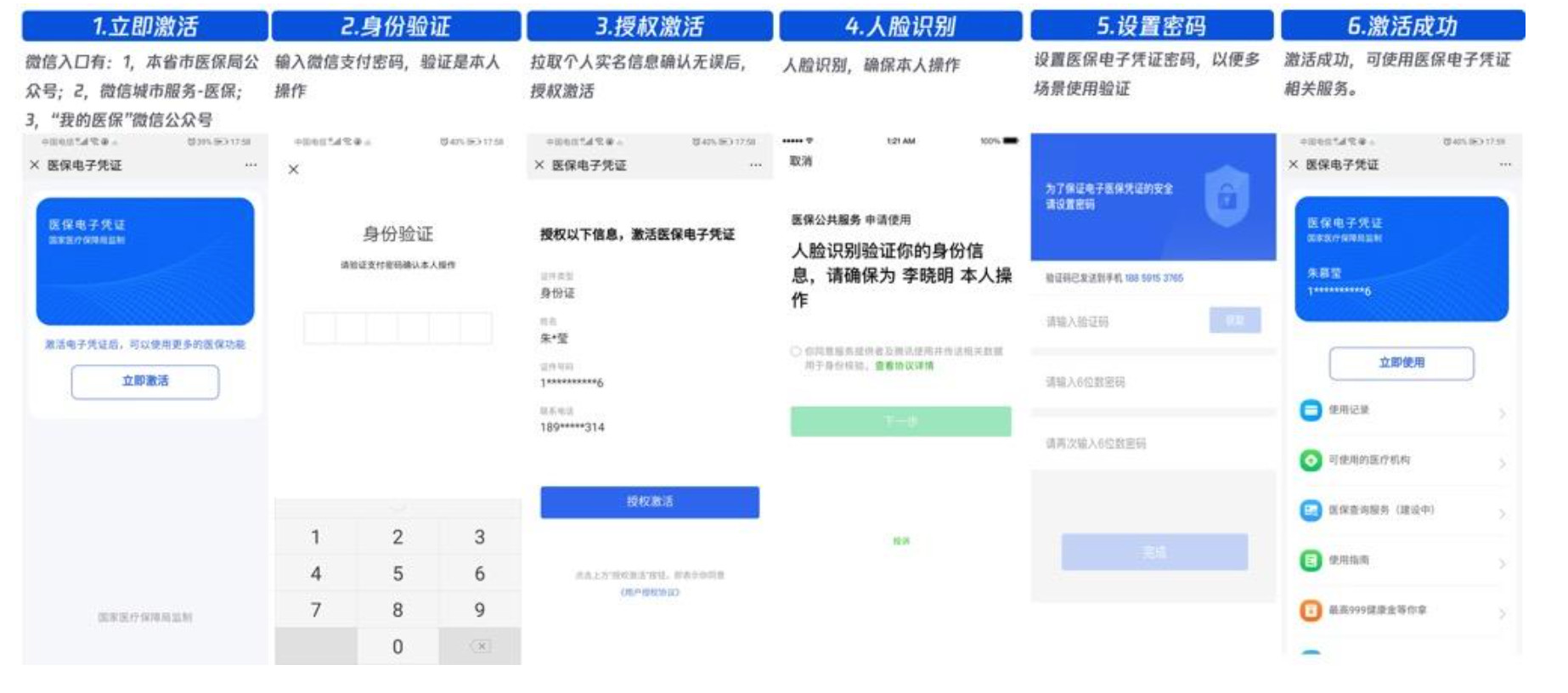Expand the 最高999健康金等你拿 row chevron
This screenshot has height=693, width=1568.
1502,613
